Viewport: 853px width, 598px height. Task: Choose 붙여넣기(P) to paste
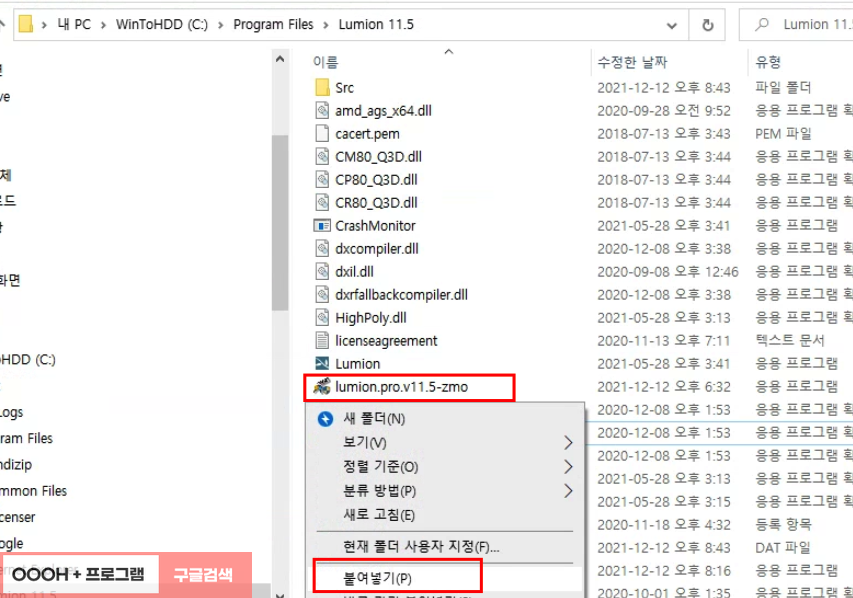[x=377, y=578]
